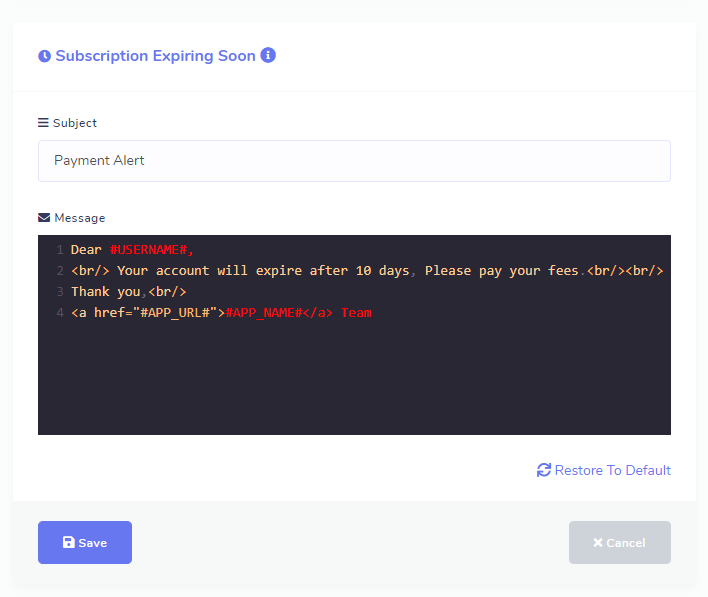Click the #APP_NAME# placeholder in line 4
The height and width of the screenshot is (597, 708).
[x=264, y=313]
